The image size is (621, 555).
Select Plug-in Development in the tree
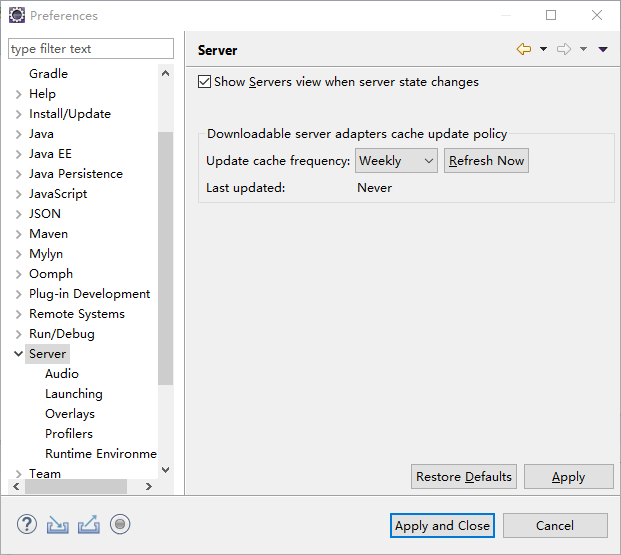pyautogui.click(x=90, y=294)
